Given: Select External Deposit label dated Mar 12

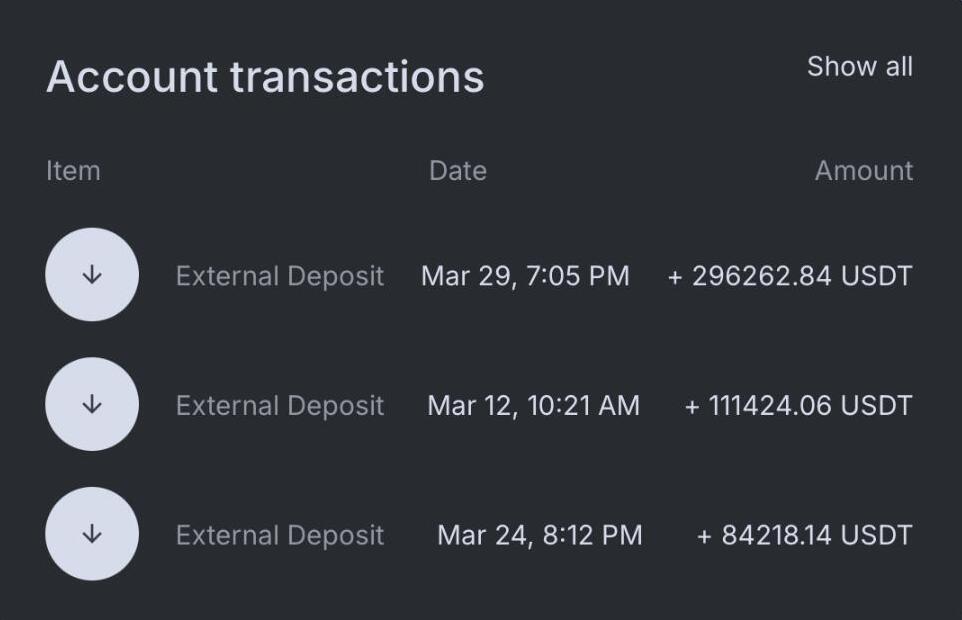Looking at the screenshot, I should tap(280, 405).
